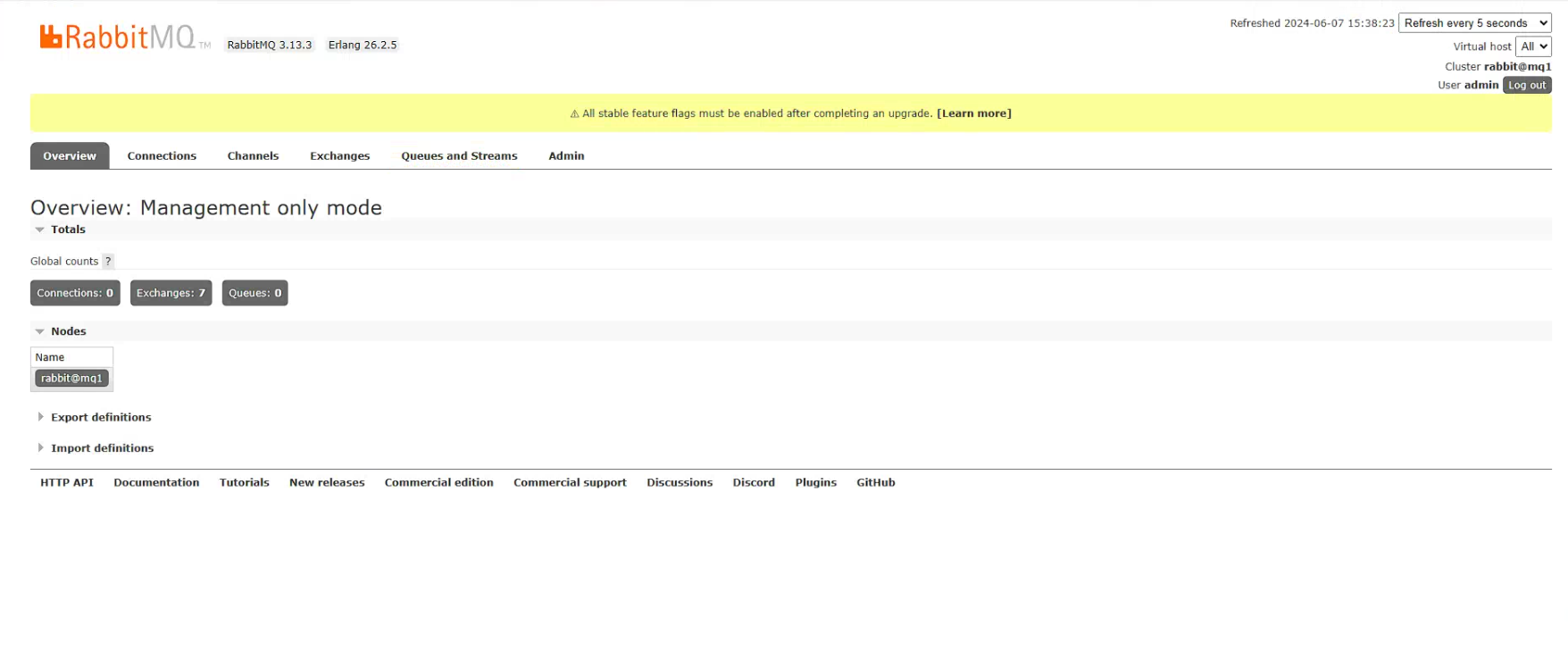Click the Erlang 26.2.5 version label
This screenshot has height=651, width=1568.
[x=362, y=45]
